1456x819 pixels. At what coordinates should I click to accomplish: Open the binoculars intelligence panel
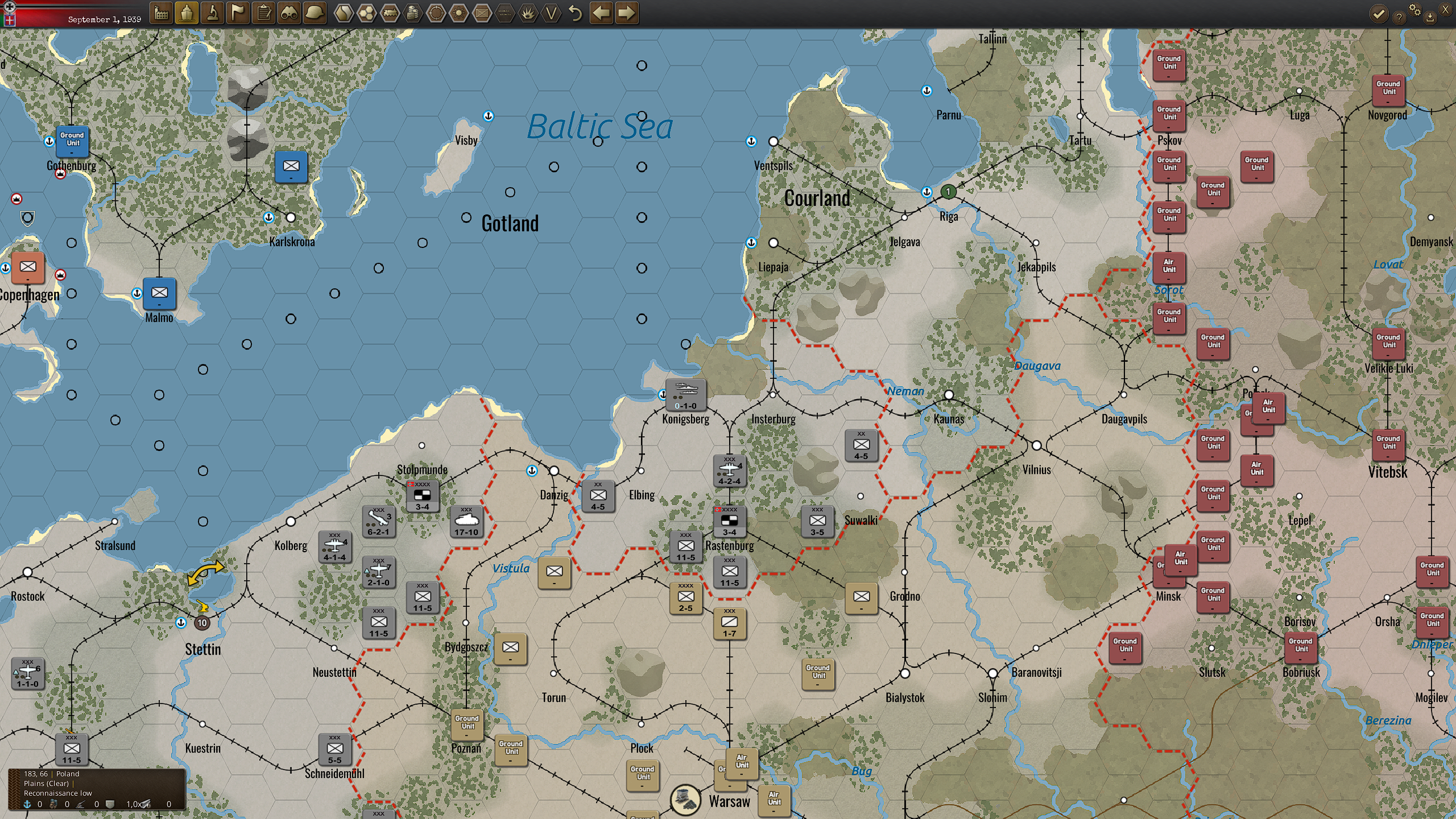(289, 13)
